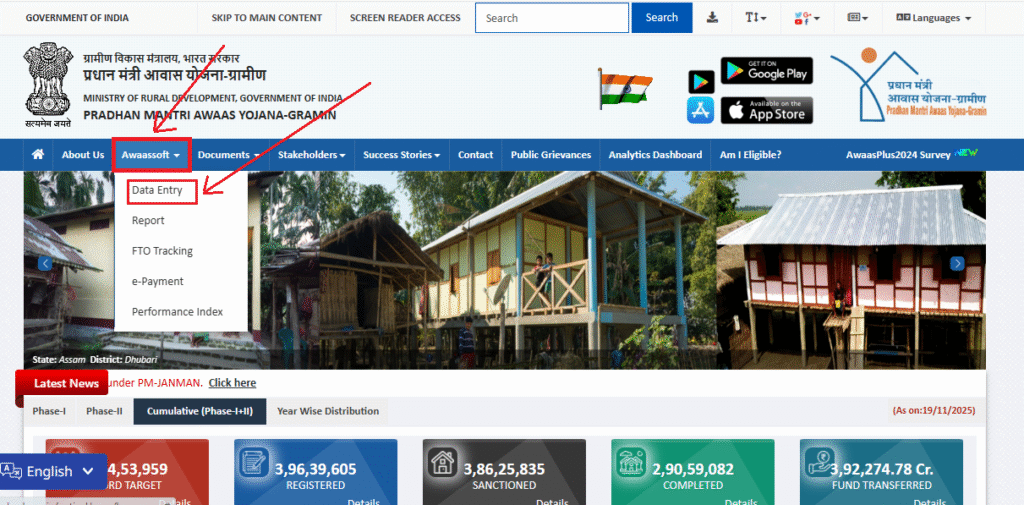1024x505 pixels.
Task: Click the Available on the App Store badge
Action: pyautogui.click(x=767, y=110)
